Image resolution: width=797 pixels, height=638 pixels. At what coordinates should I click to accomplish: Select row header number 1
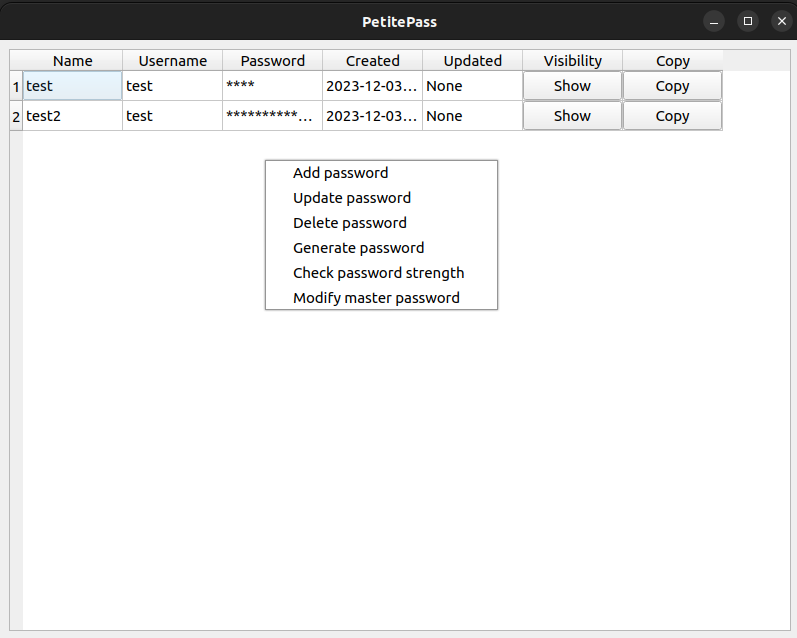16,86
